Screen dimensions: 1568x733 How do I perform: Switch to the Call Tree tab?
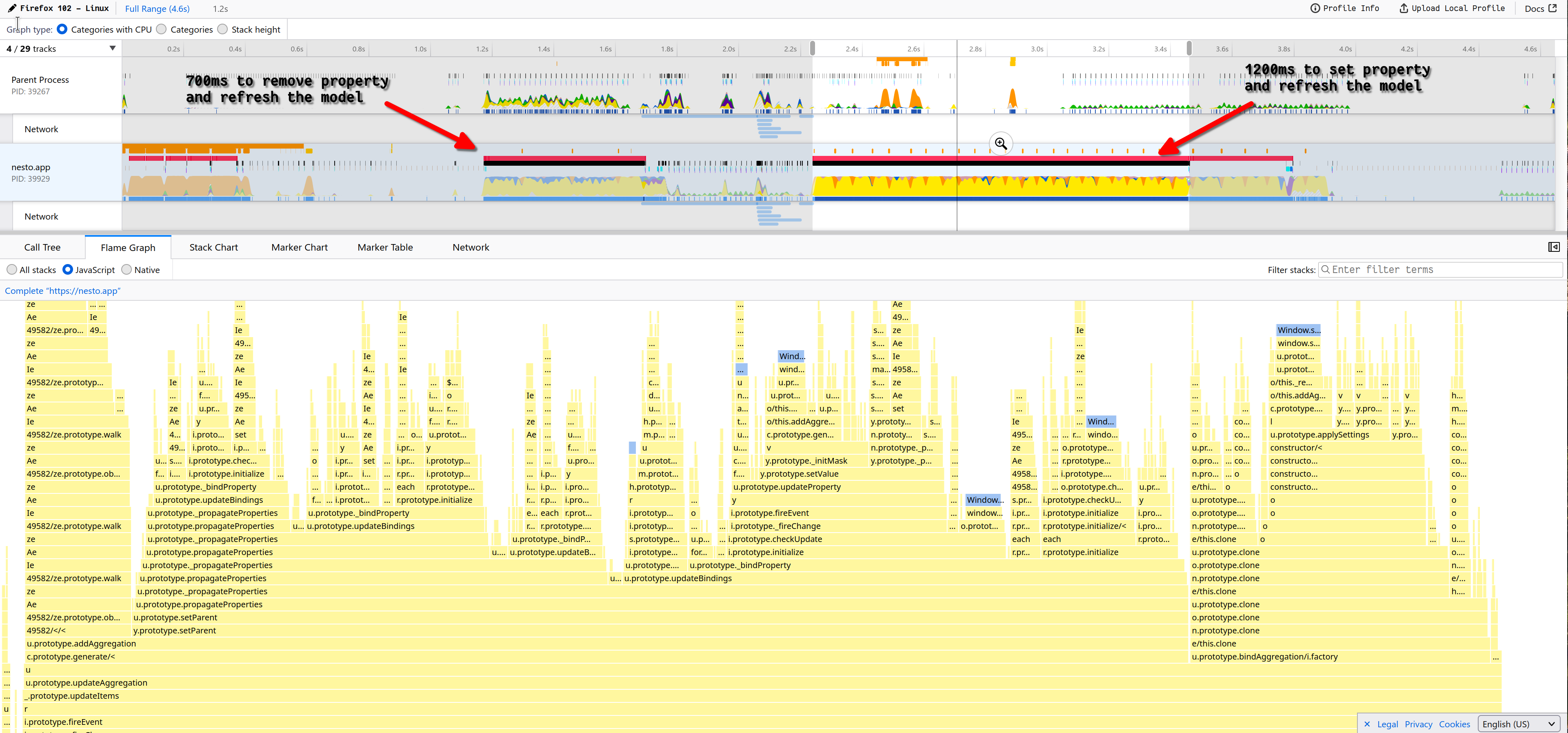pos(42,247)
